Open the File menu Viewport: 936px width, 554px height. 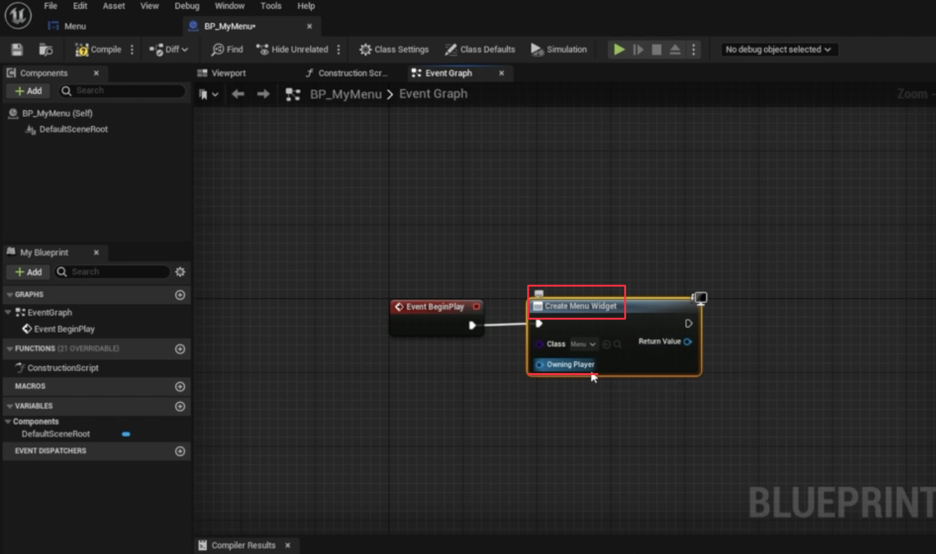(x=51, y=6)
